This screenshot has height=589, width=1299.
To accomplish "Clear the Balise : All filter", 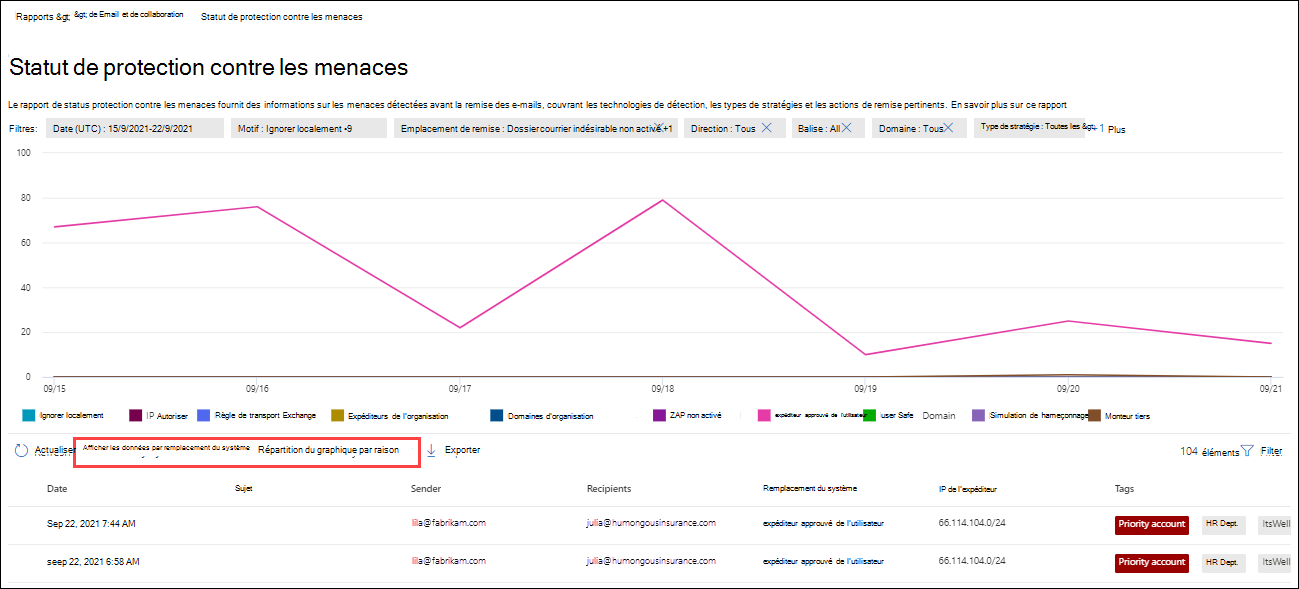I will coord(846,128).
